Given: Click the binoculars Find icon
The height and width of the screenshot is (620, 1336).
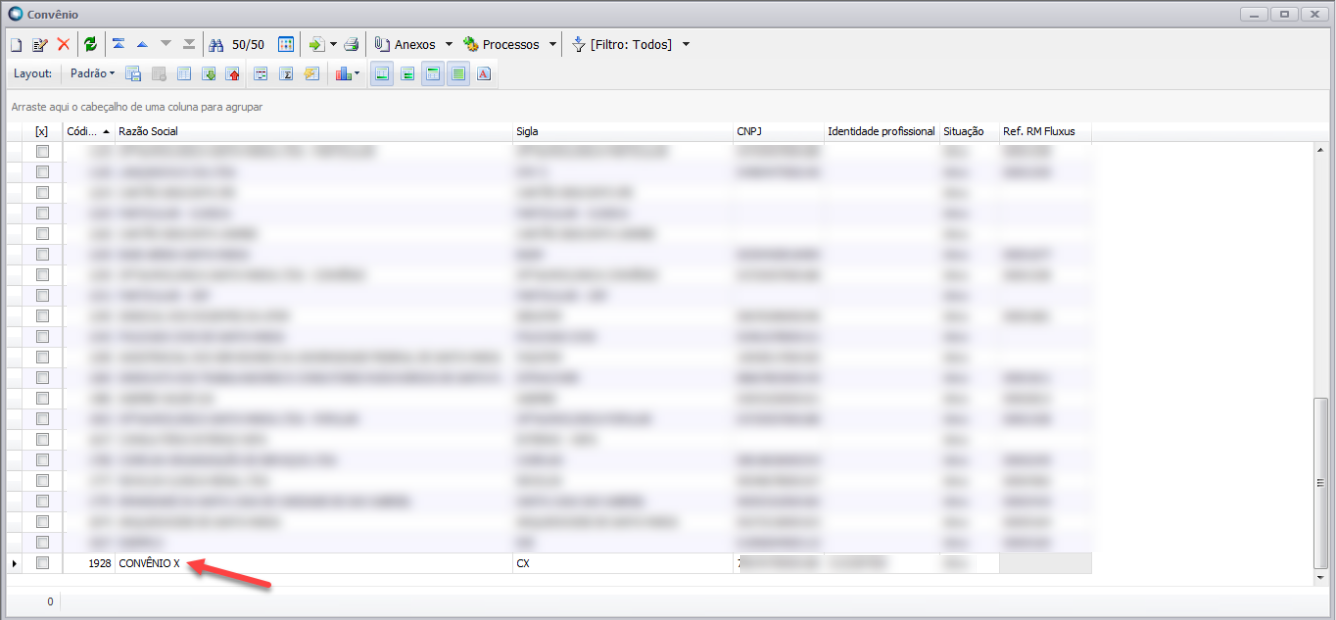Looking at the screenshot, I should click(x=217, y=45).
